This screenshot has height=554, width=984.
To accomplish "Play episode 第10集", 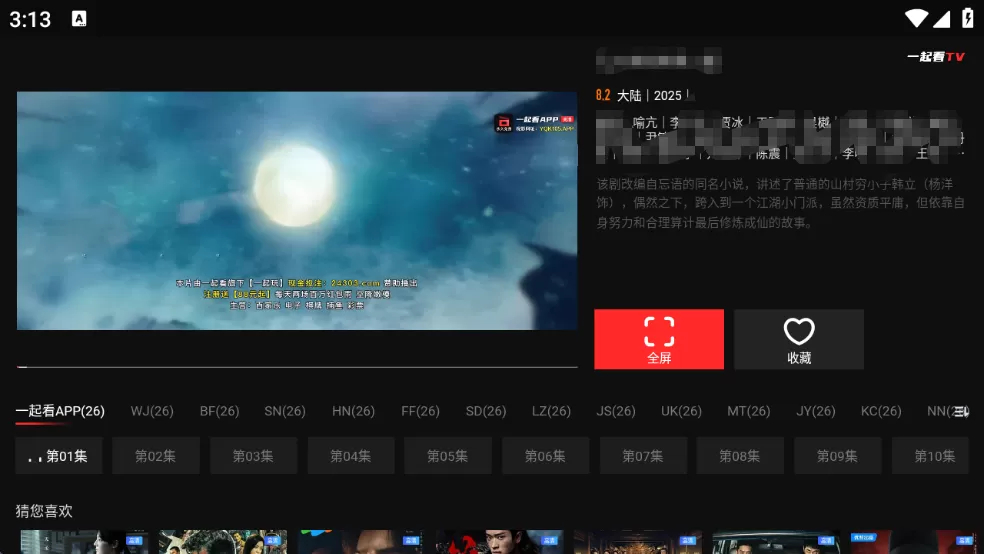I will click(x=934, y=456).
